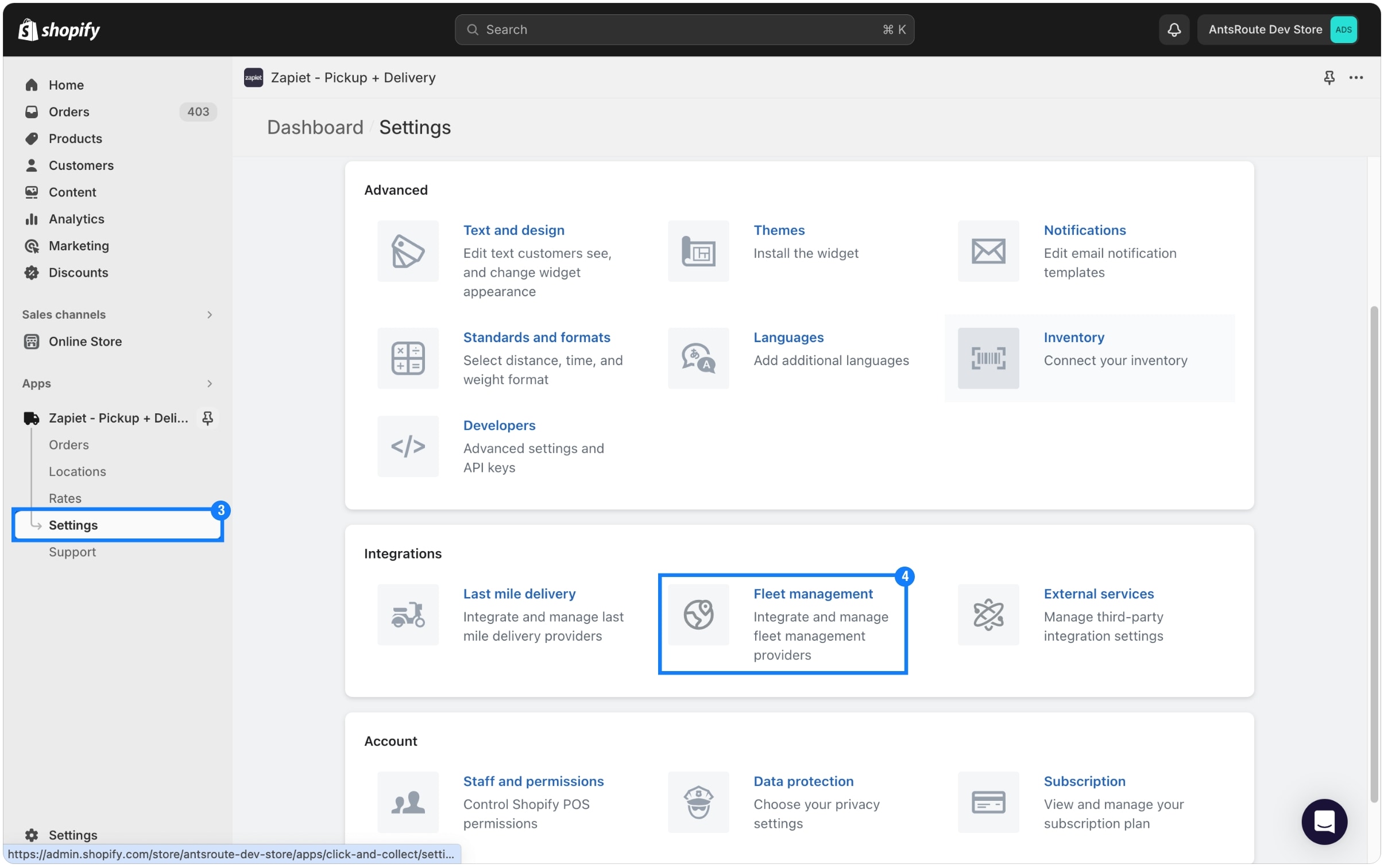Open the three-dot more actions menu
The image size is (1384, 868).
point(1356,77)
